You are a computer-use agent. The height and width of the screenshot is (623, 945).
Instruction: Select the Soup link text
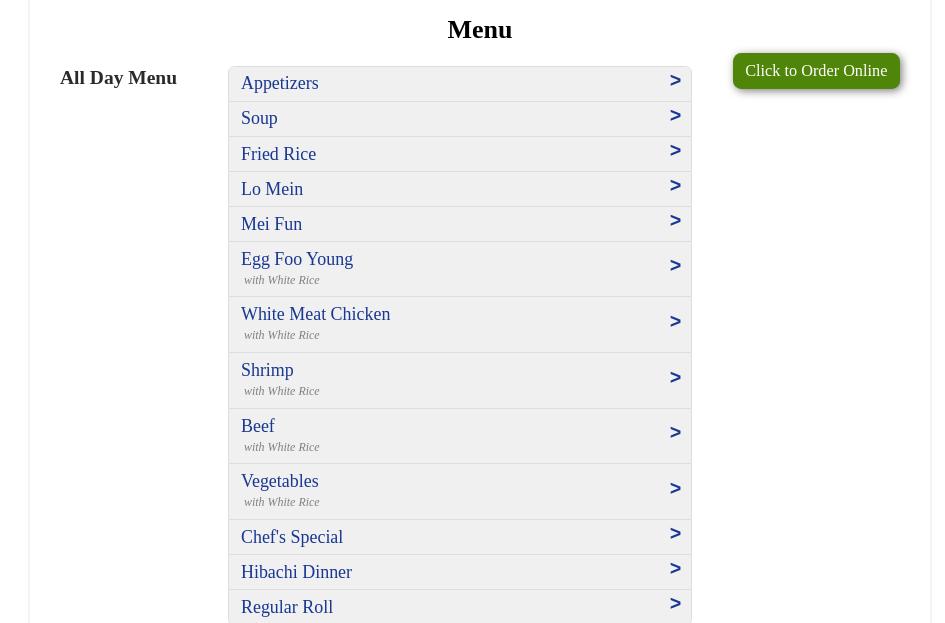tap(259, 118)
